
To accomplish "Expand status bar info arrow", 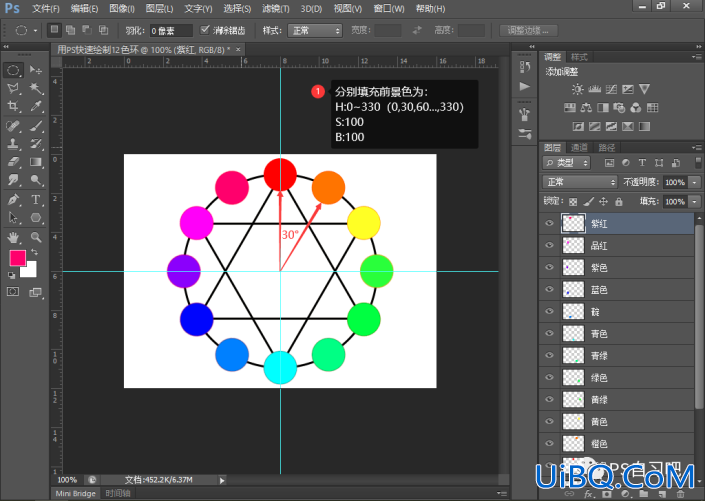I will click(x=222, y=480).
